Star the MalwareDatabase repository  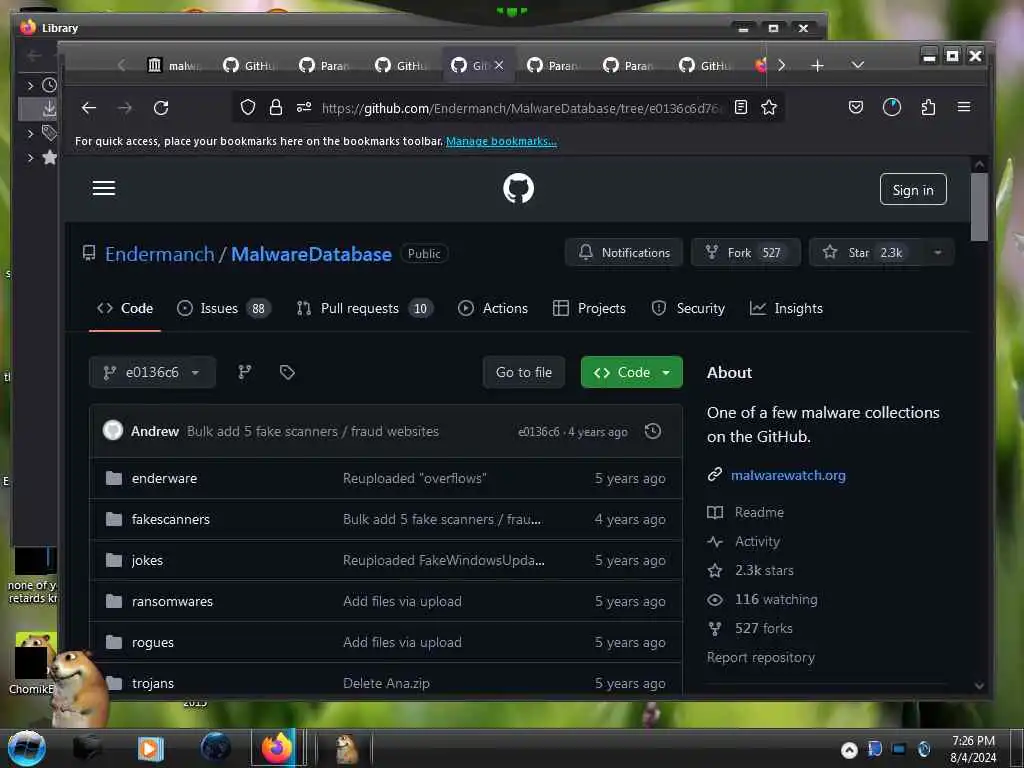click(x=866, y=253)
